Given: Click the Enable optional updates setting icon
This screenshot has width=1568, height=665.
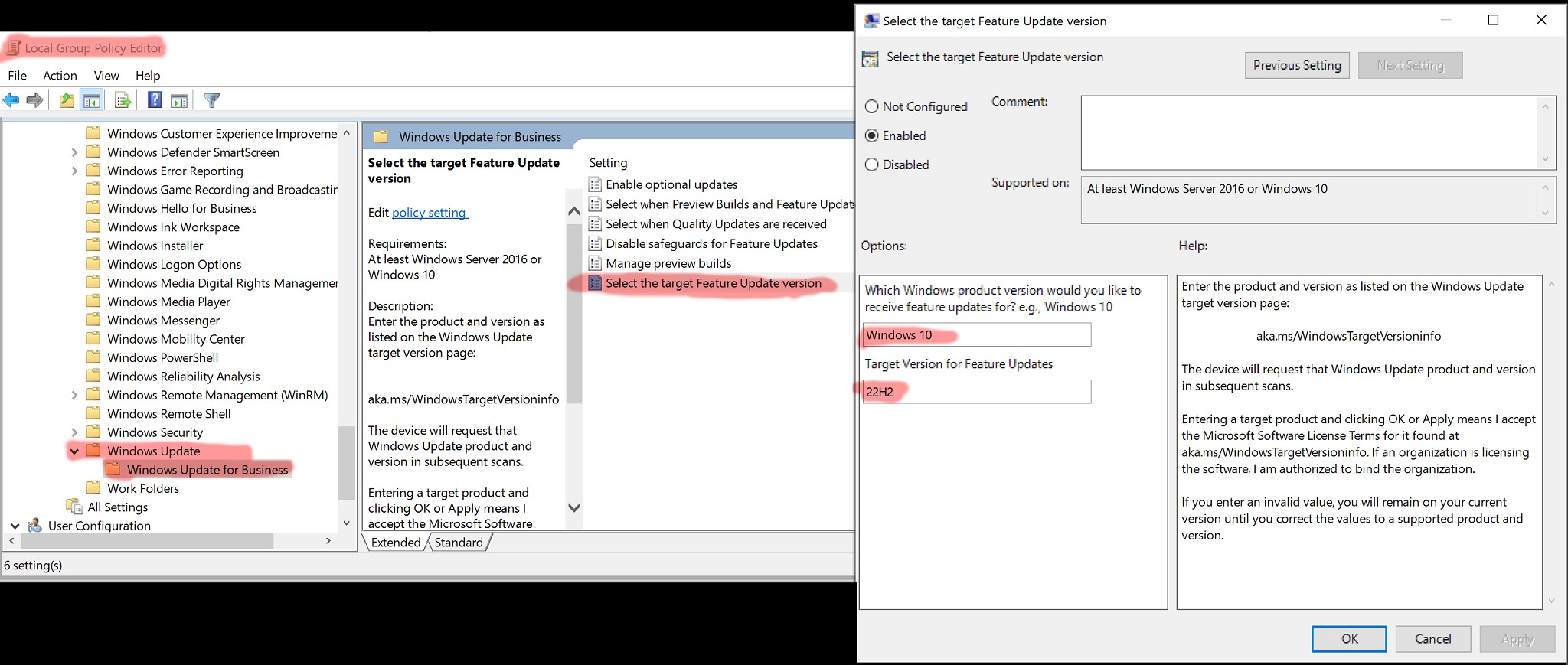Looking at the screenshot, I should 595,184.
